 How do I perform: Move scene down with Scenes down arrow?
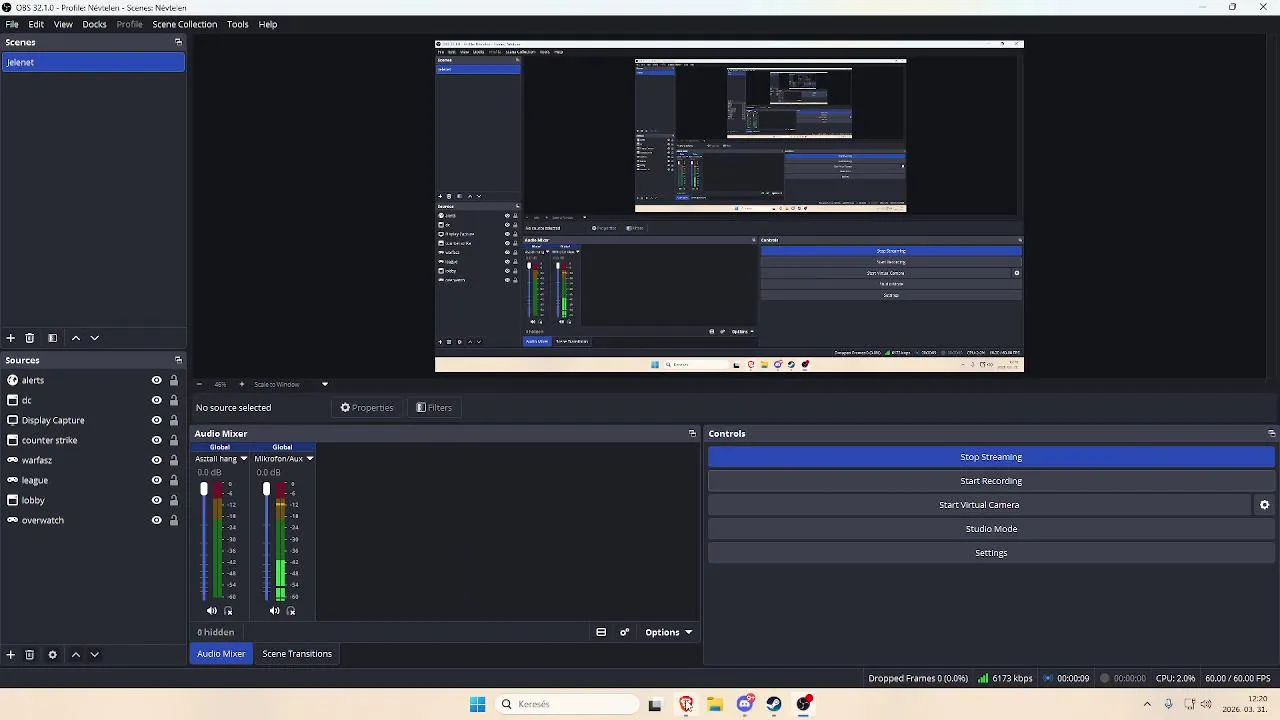[95, 338]
